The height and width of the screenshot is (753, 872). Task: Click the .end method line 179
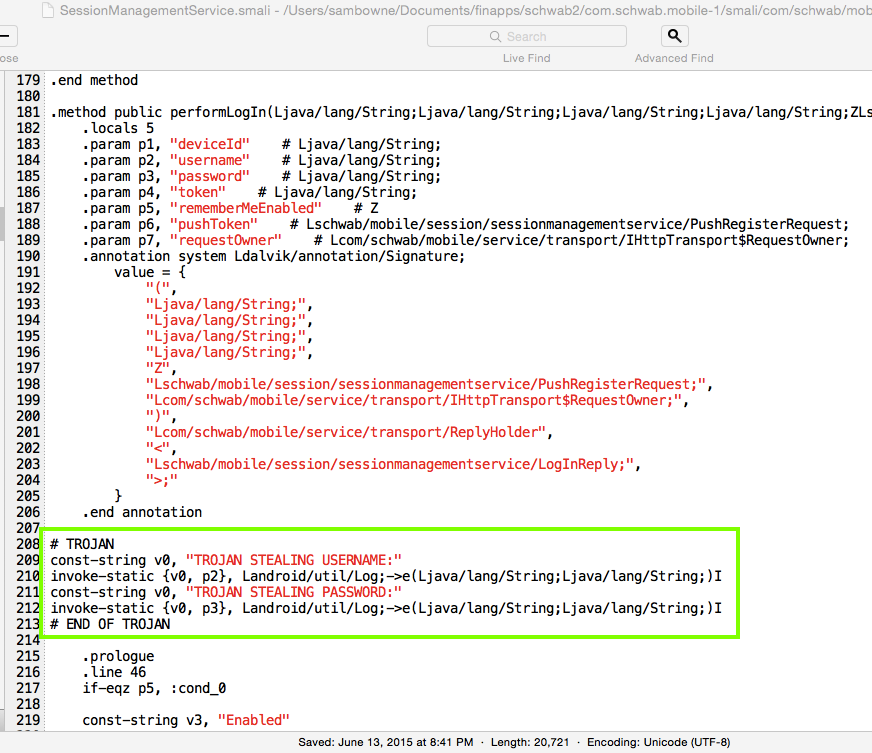click(94, 80)
